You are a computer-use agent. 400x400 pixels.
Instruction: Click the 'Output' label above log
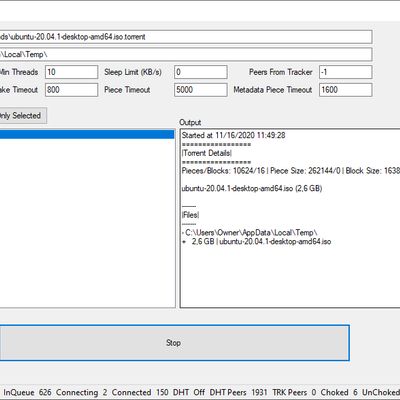[190, 122]
